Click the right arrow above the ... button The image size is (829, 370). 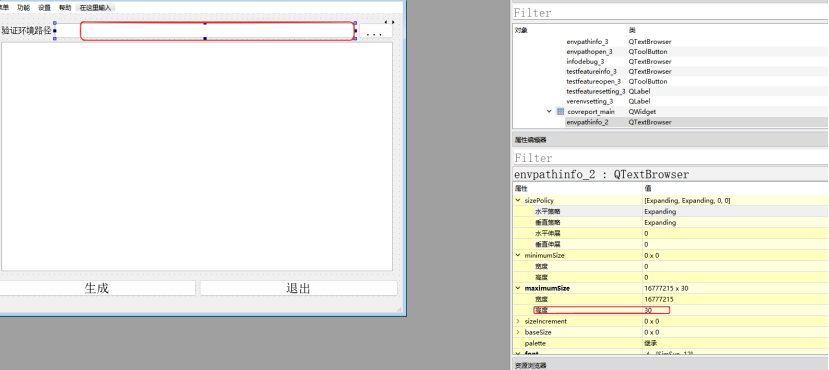(392, 22)
